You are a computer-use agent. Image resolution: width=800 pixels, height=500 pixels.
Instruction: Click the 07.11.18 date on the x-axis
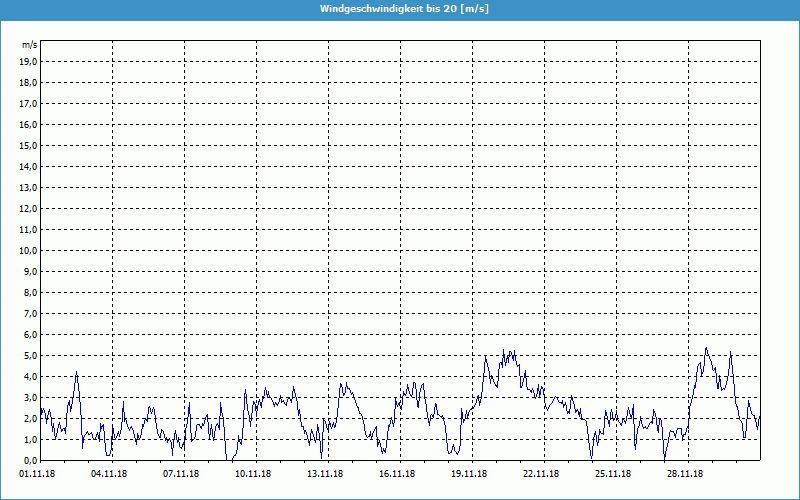point(183,475)
